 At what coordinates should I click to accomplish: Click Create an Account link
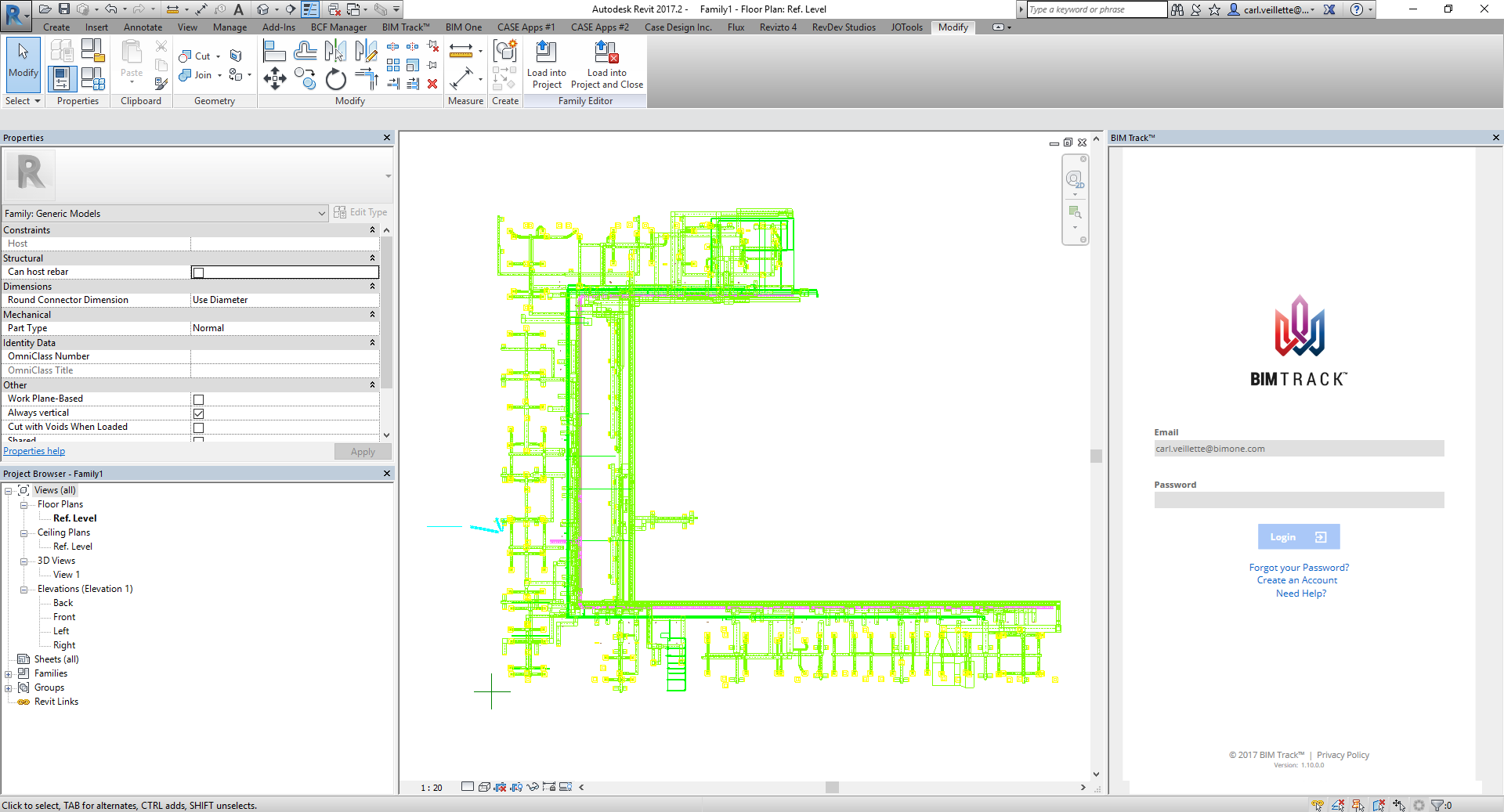tap(1297, 580)
